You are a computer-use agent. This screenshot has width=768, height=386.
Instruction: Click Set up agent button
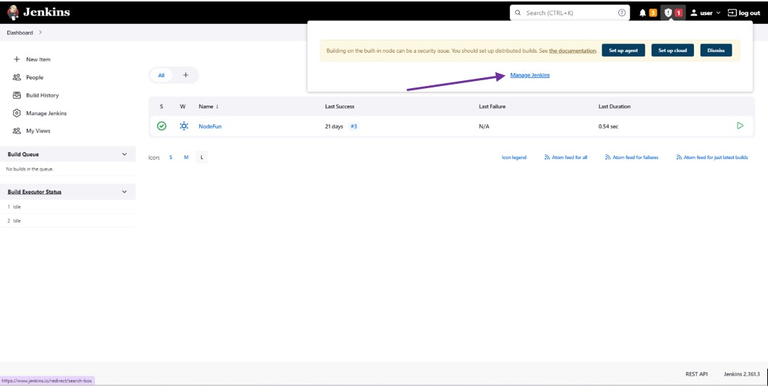pyautogui.click(x=623, y=50)
